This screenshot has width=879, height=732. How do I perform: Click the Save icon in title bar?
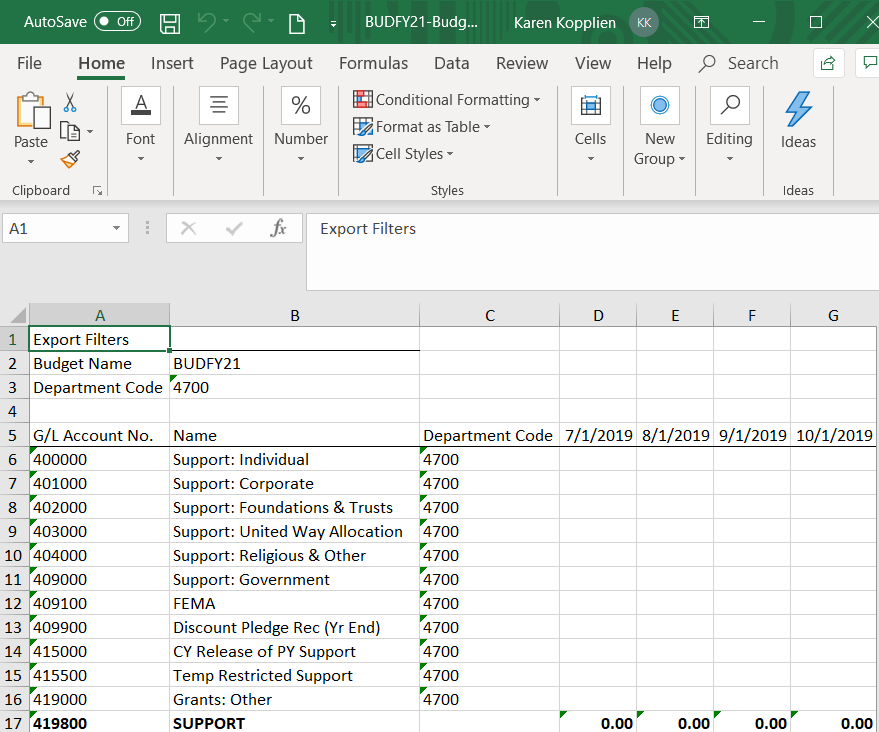170,22
